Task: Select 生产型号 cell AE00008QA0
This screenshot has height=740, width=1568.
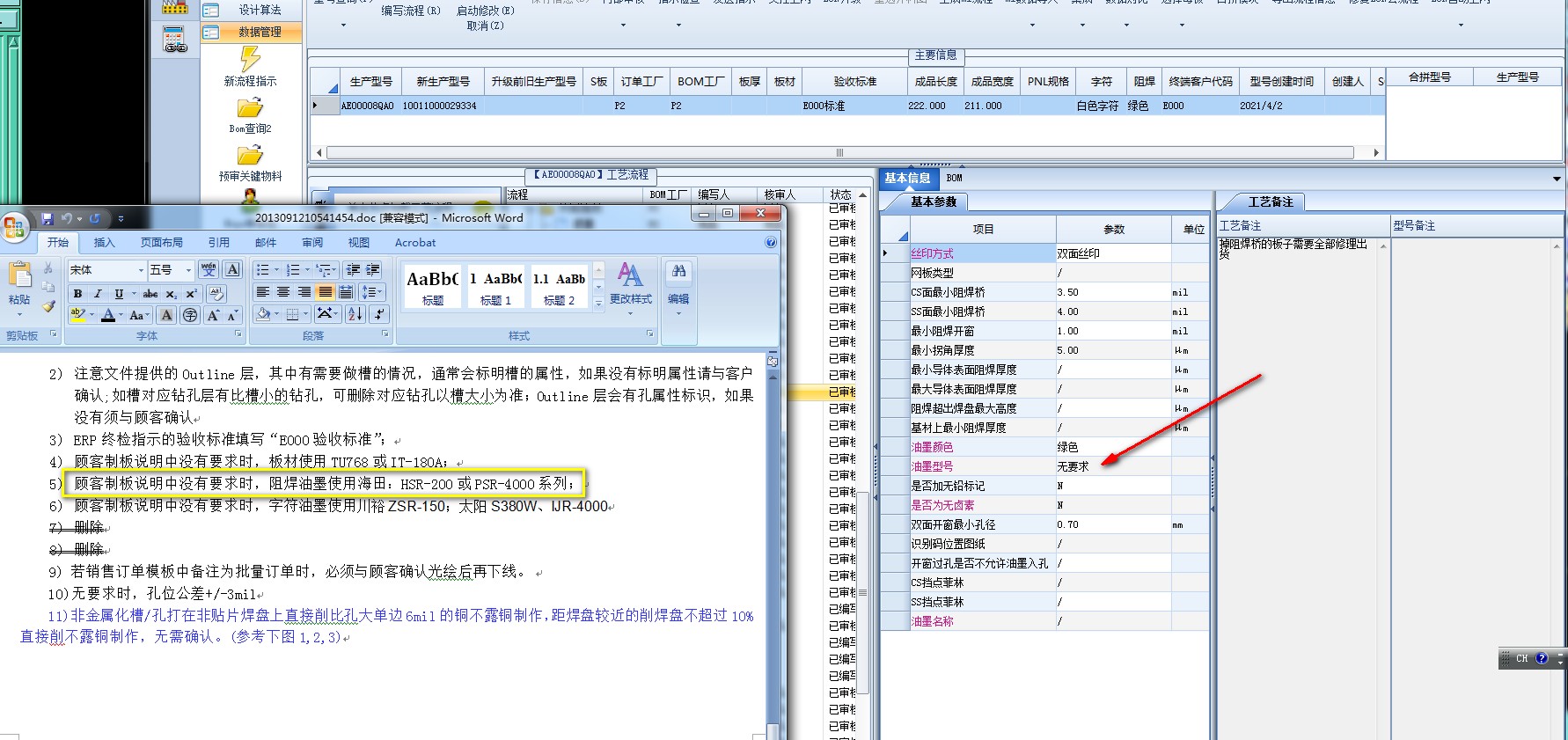Action: tap(367, 106)
